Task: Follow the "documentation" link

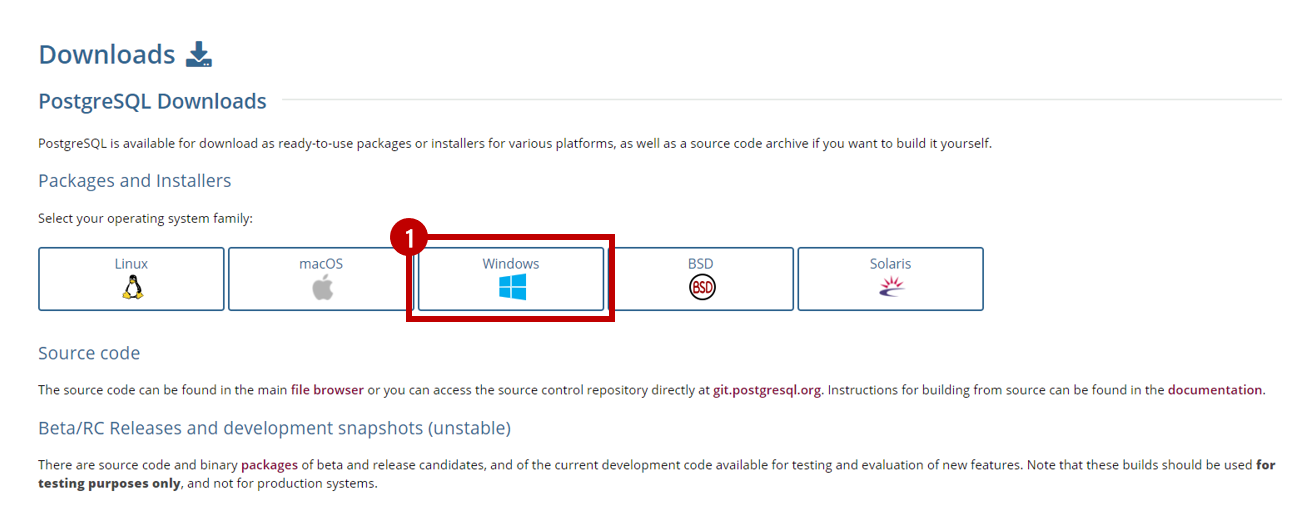Action: click(1215, 390)
